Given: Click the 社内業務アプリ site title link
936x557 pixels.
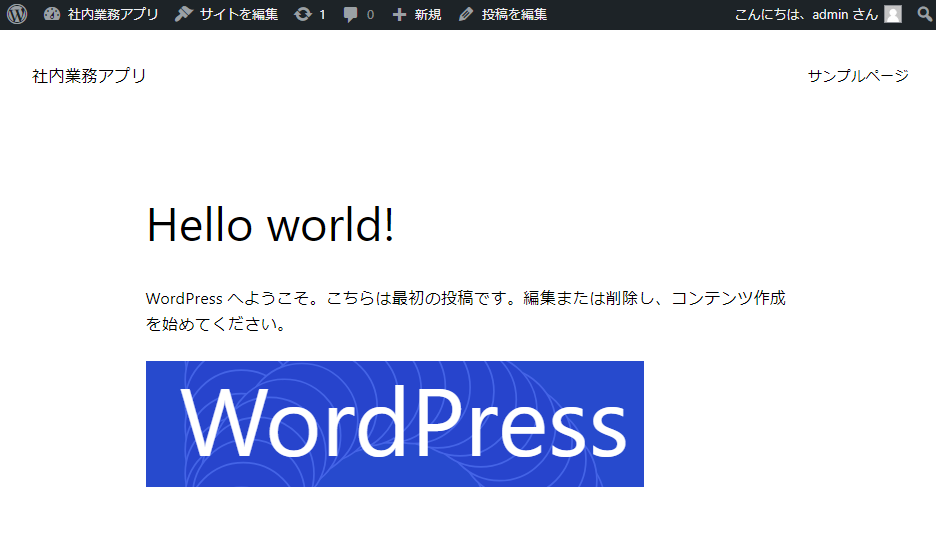Looking at the screenshot, I should pyautogui.click(x=89, y=76).
